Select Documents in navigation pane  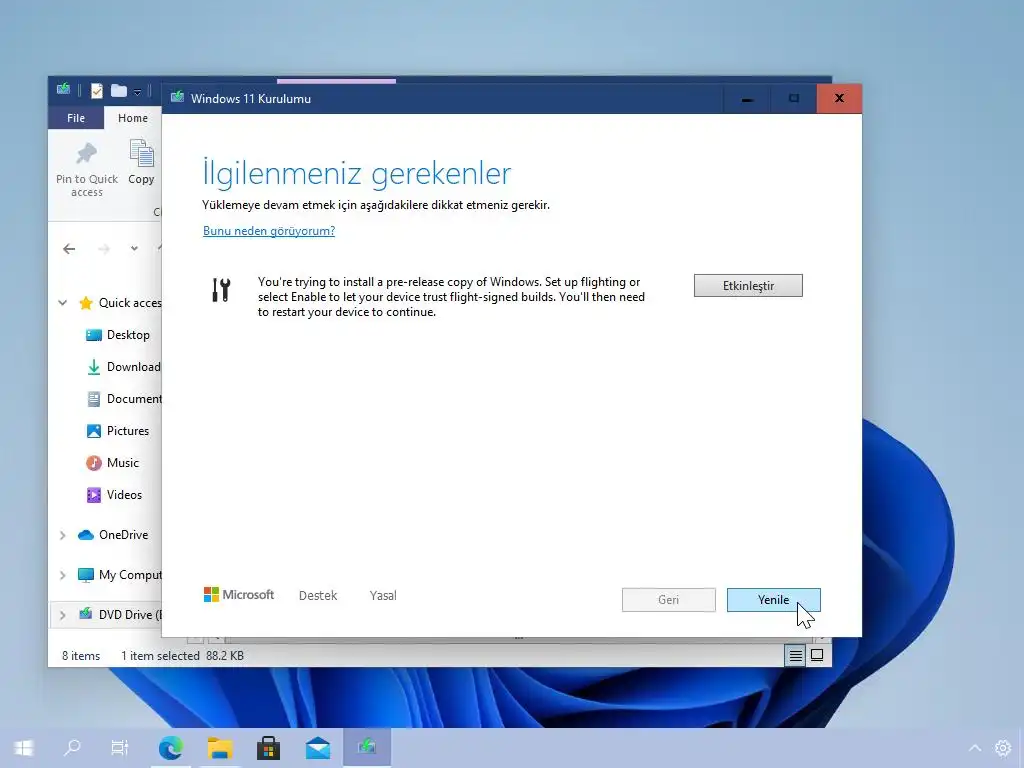coord(124,399)
